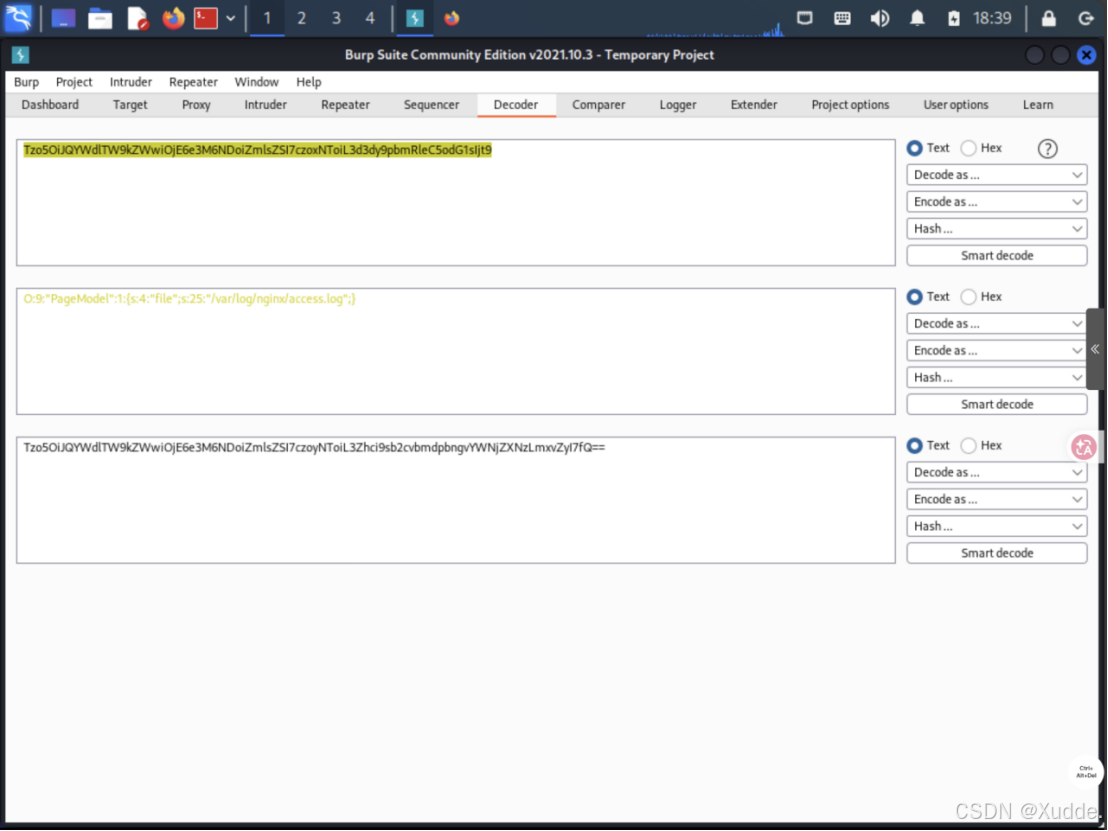
Task: Switch to the Repeater tab
Action: click(346, 105)
